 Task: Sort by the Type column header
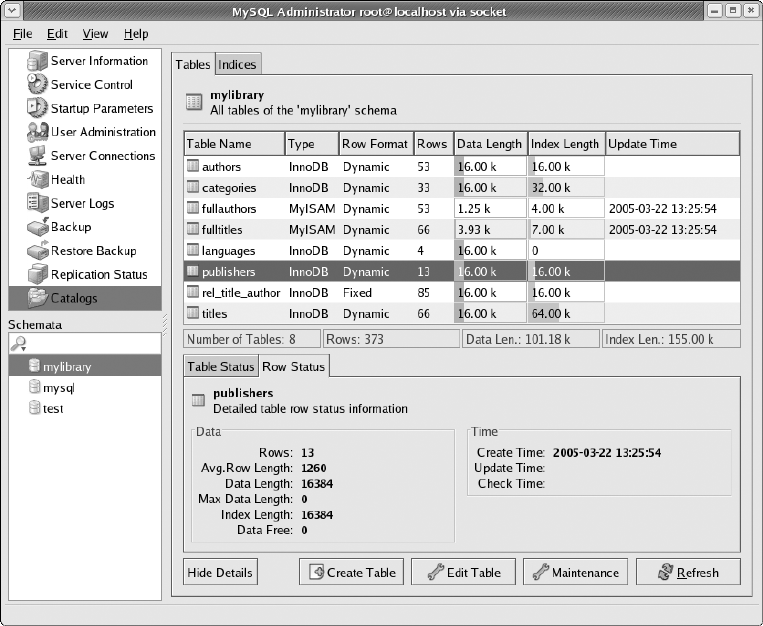click(x=312, y=144)
